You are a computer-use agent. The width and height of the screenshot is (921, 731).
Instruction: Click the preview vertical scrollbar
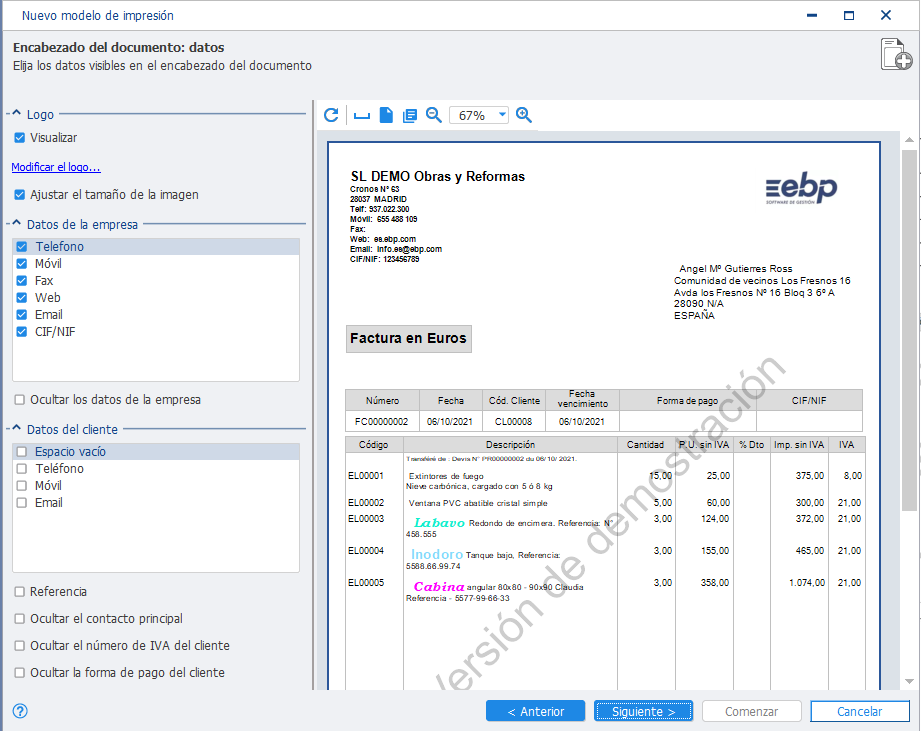click(909, 410)
